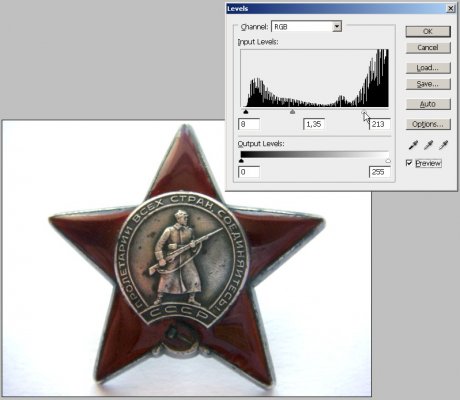Image resolution: width=460 pixels, height=400 pixels.
Task: Focus the input highlight field showing 213
Action: pyautogui.click(x=380, y=124)
